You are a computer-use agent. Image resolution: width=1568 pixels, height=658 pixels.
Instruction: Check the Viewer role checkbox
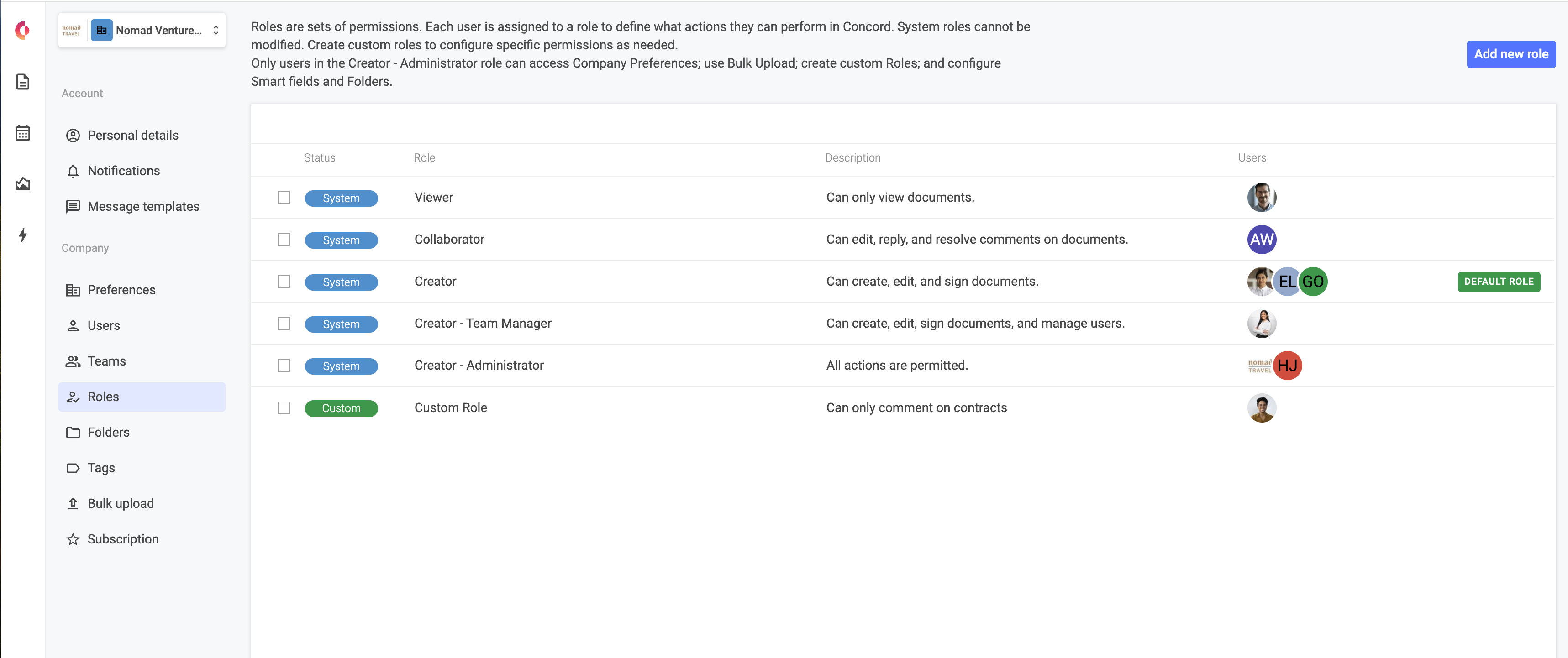(x=284, y=197)
